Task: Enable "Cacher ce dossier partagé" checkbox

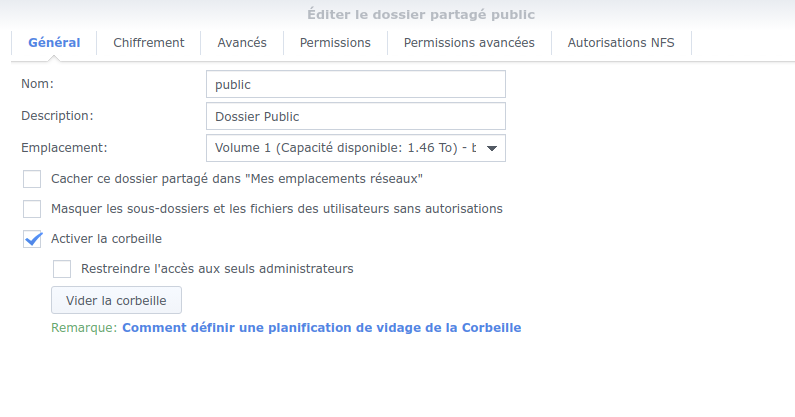Action: click(x=32, y=179)
